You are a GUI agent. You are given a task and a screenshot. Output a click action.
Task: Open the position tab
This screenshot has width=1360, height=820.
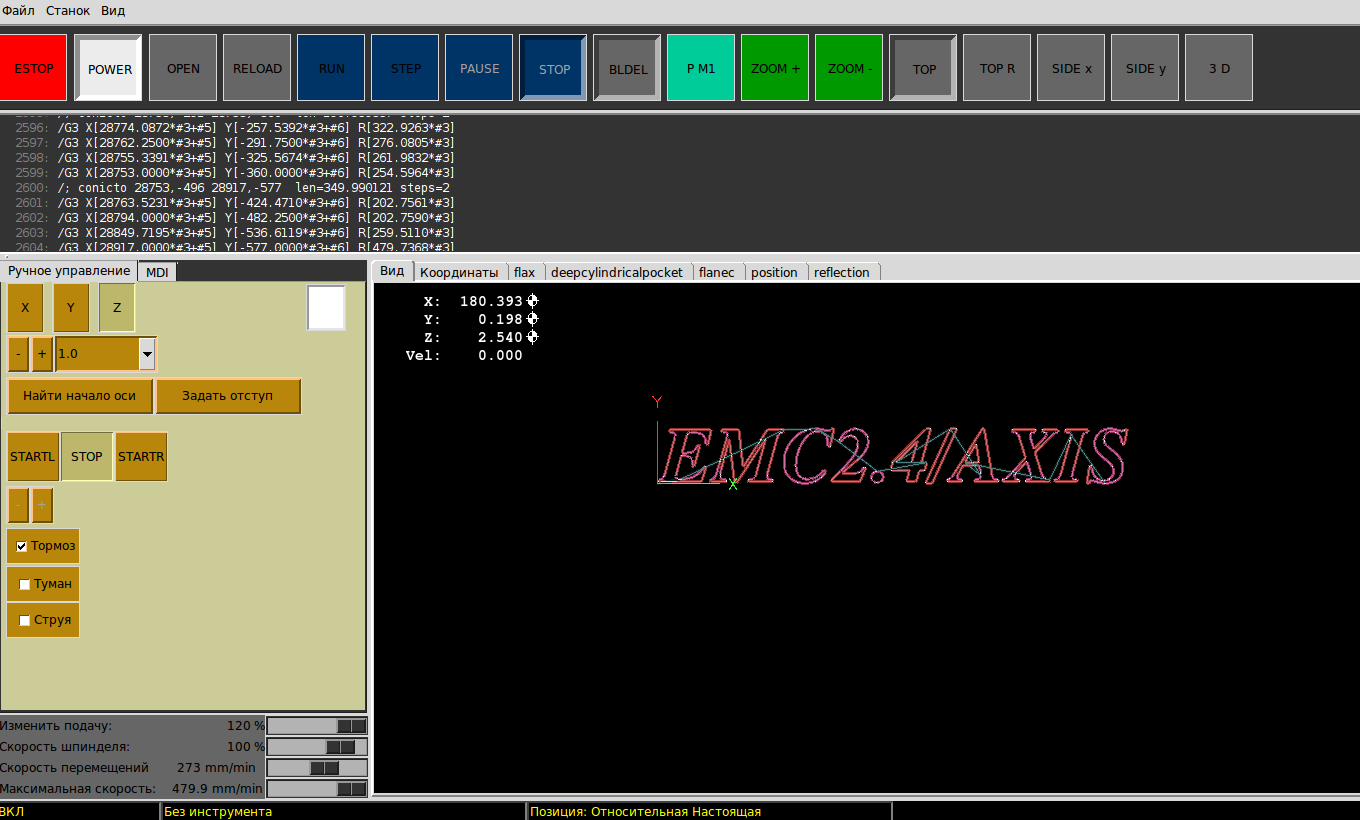pos(774,272)
